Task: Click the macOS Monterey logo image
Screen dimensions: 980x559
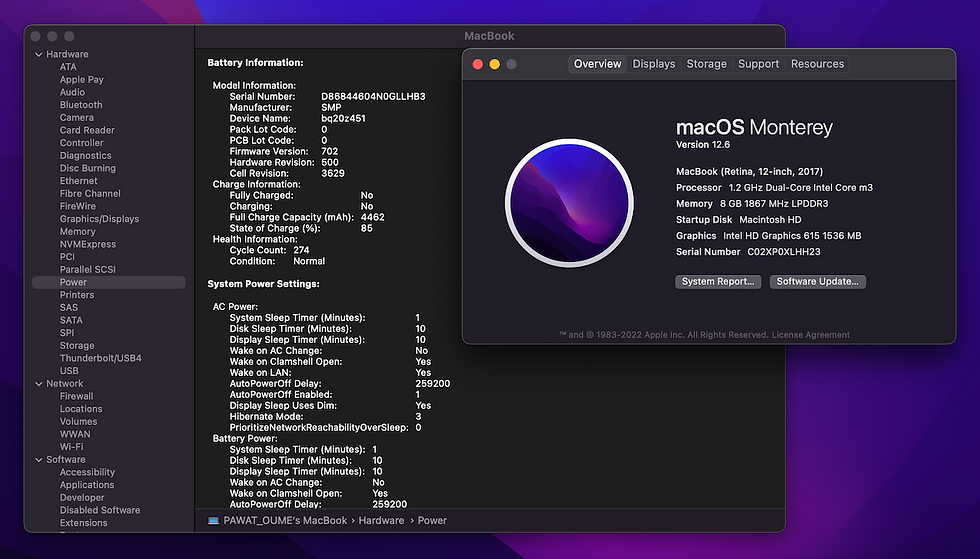Action: (x=569, y=203)
